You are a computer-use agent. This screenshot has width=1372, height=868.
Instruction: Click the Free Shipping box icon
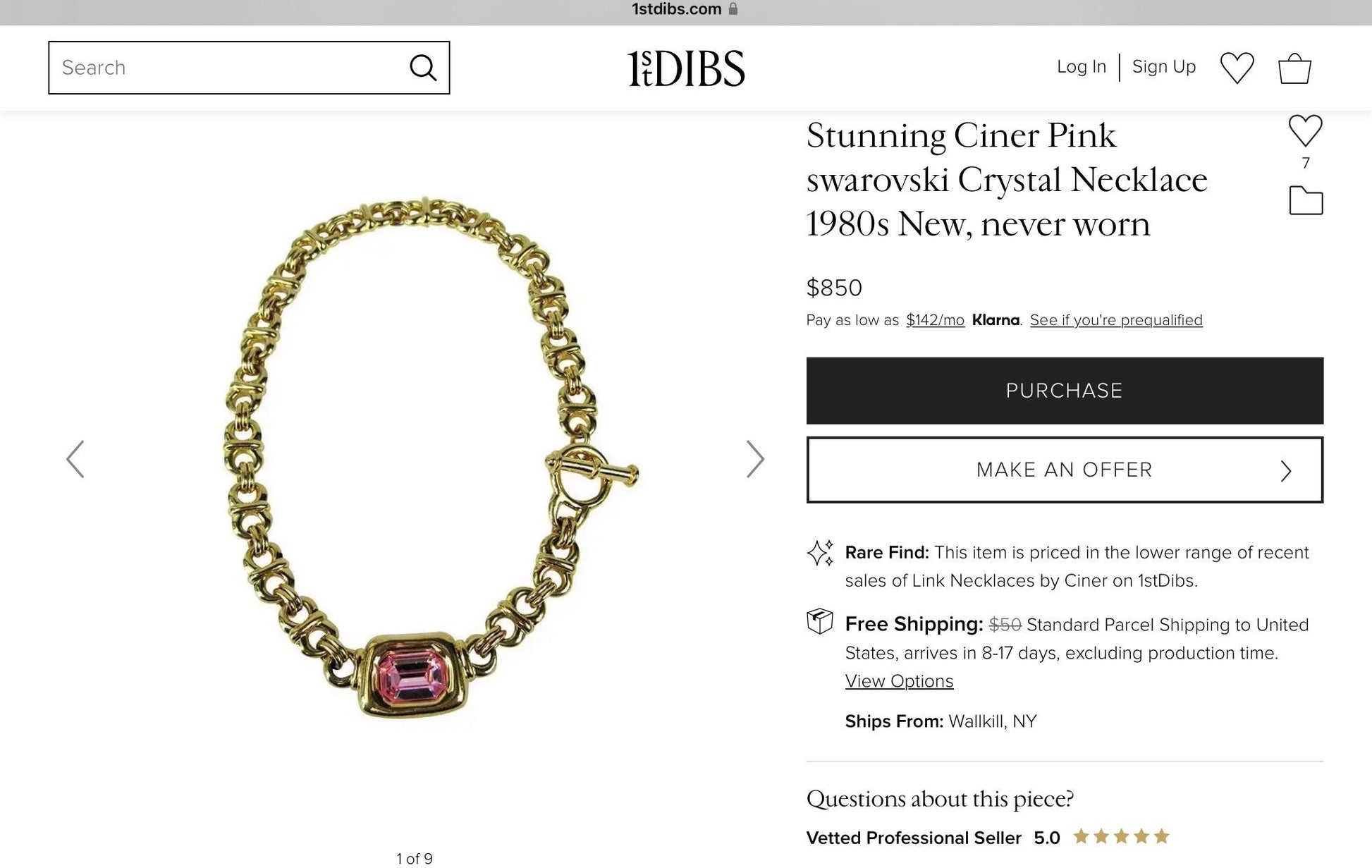820,621
